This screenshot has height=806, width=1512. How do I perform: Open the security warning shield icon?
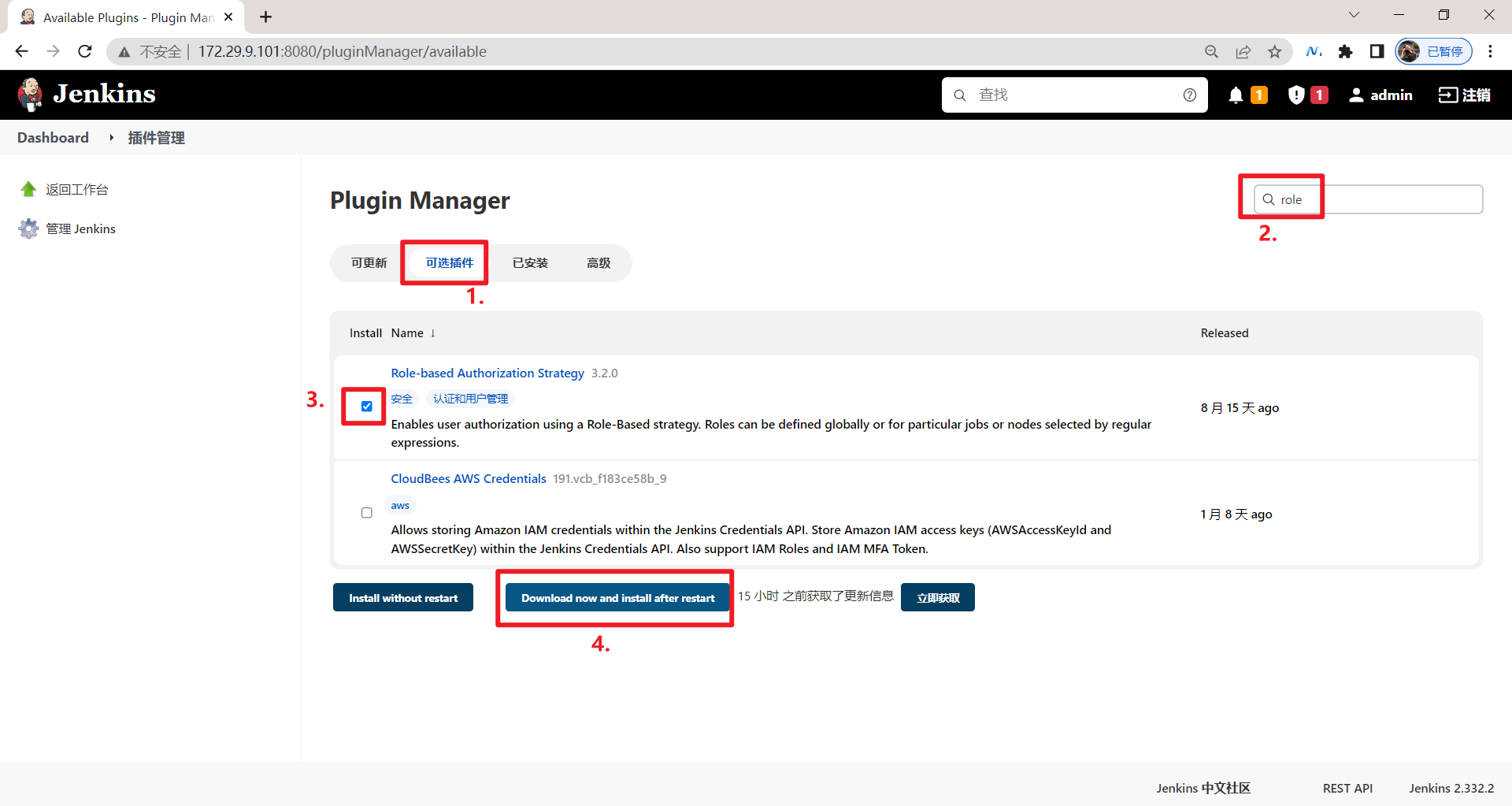[1296, 95]
